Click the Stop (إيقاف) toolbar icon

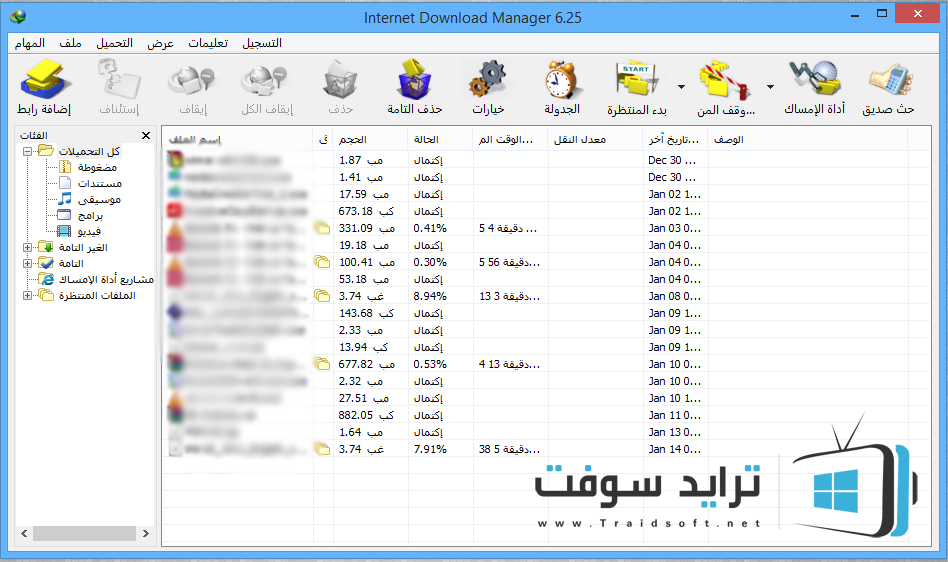pyautogui.click(x=193, y=80)
